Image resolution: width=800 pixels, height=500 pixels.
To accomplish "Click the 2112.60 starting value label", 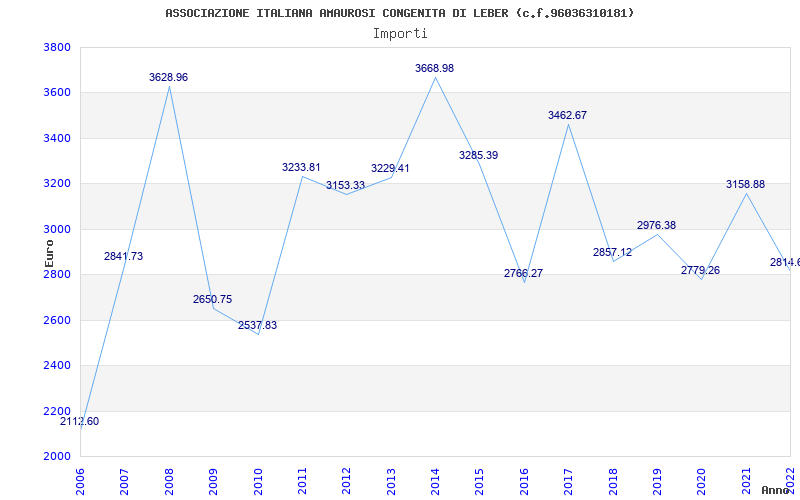I will point(80,422).
